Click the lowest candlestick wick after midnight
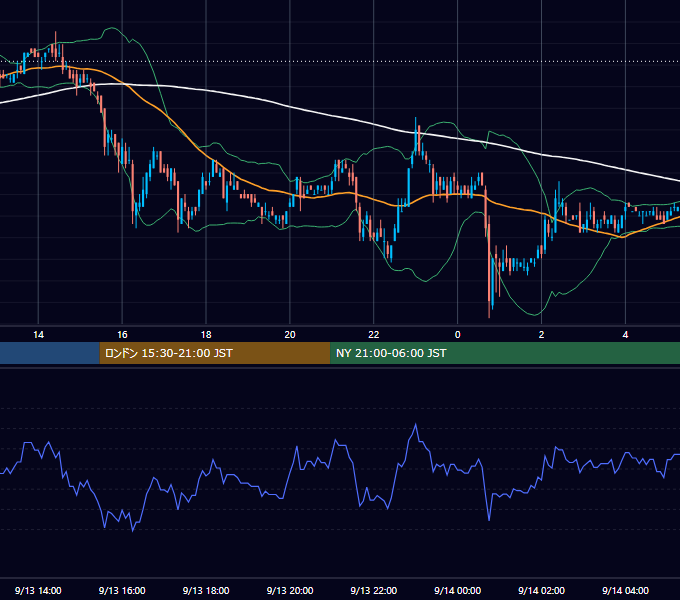 [489, 308]
